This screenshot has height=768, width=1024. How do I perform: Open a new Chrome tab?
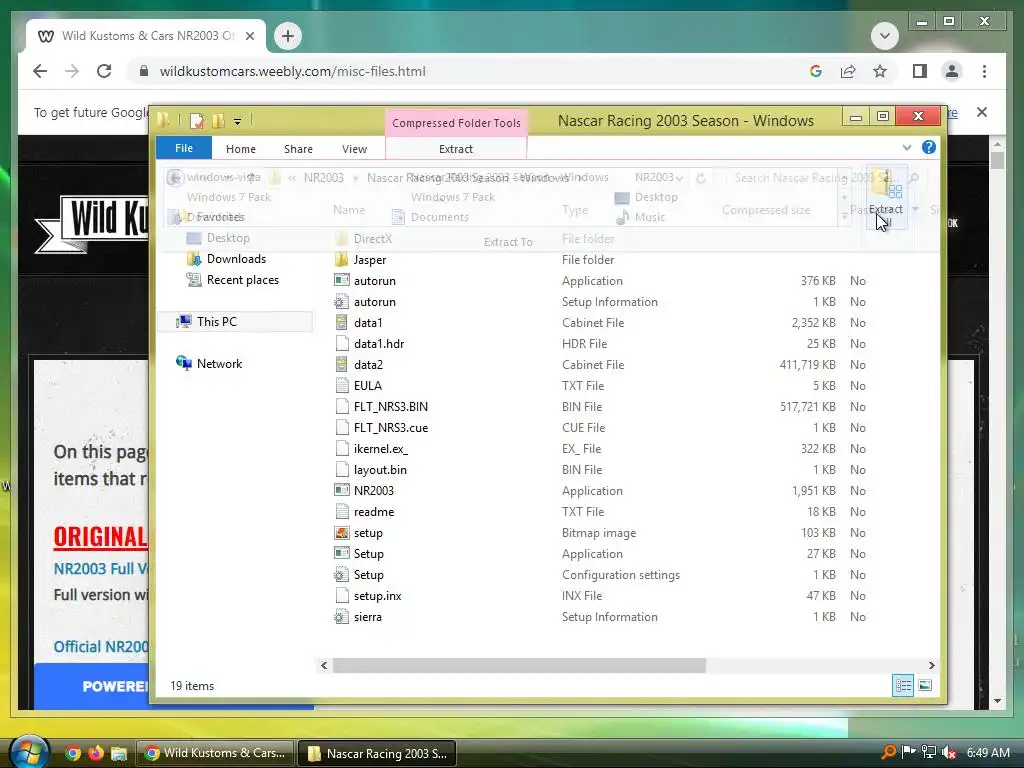(x=288, y=36)
